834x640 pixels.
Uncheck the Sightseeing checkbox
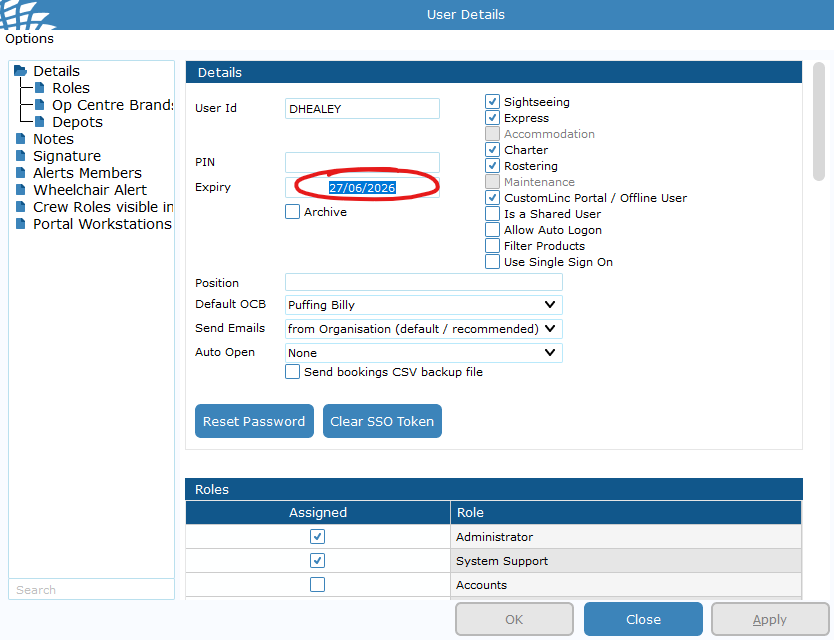pyautogui.click(x=492, y=102)
